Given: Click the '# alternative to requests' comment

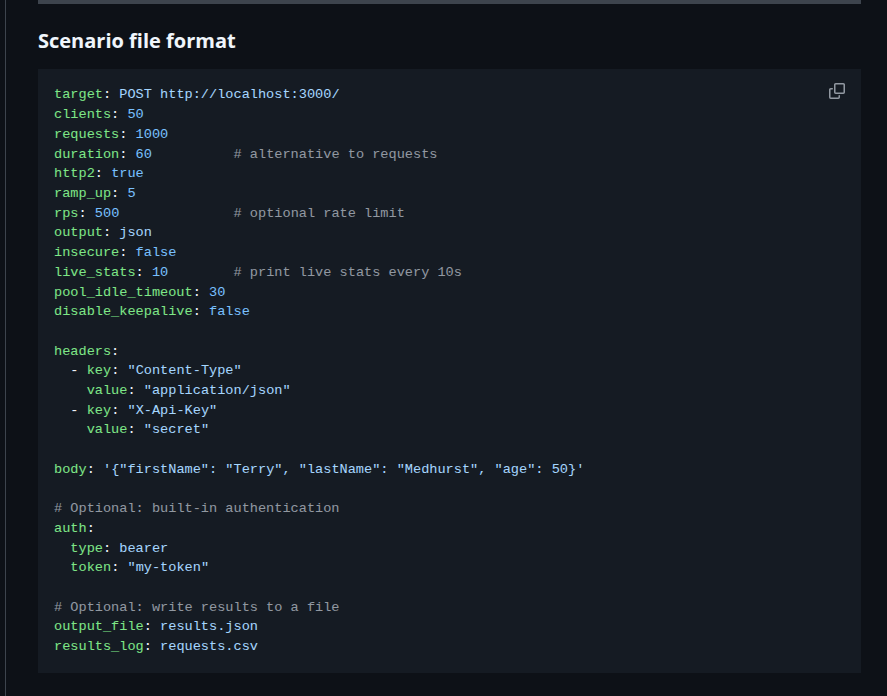Looking at the screenshot, I should click(x=335, y=153).
